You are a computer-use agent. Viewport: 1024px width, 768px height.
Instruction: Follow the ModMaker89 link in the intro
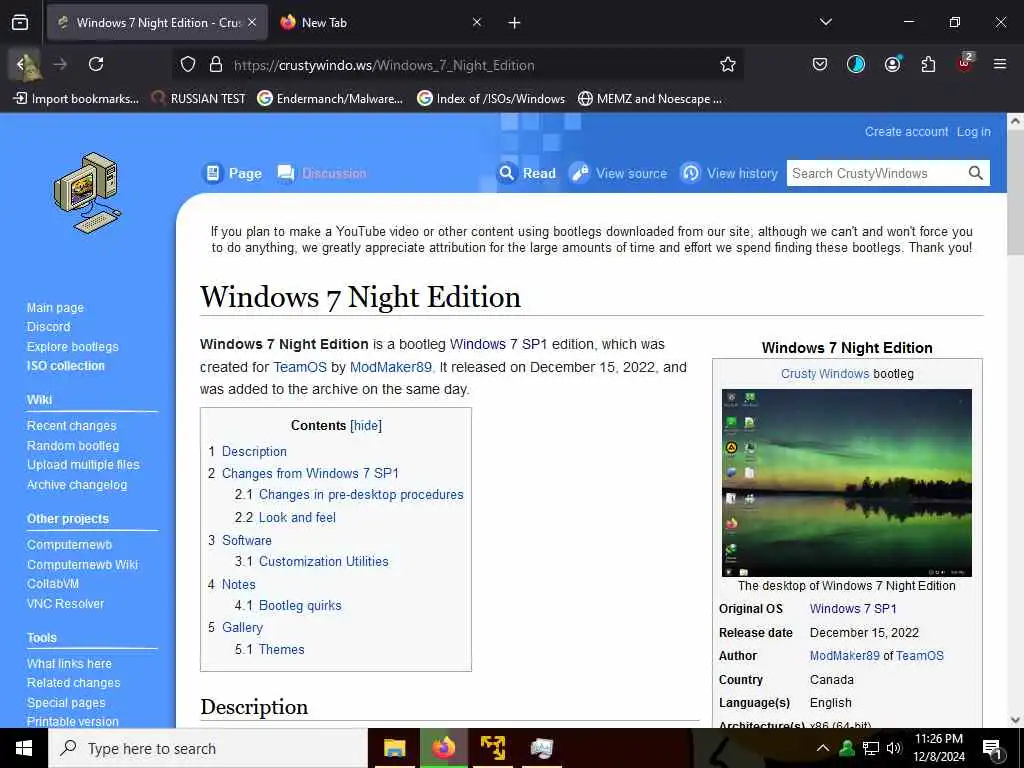coord(391,367)
